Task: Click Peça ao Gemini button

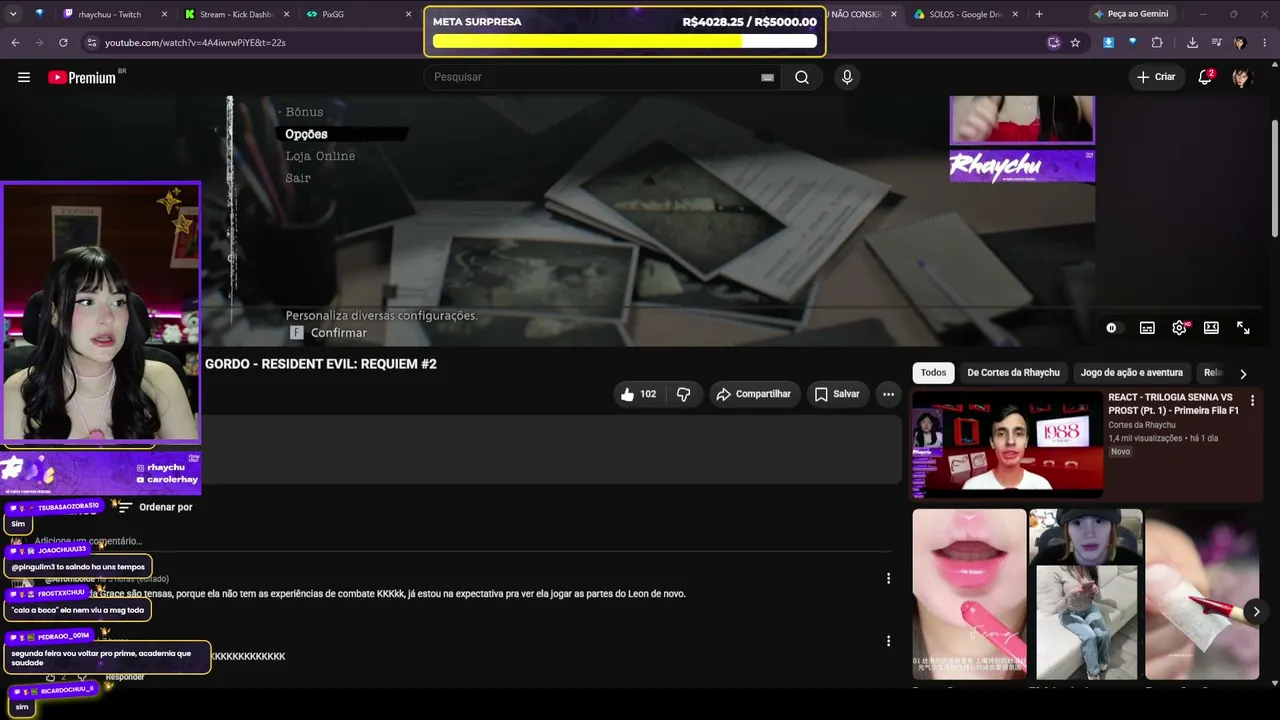Action: [x=1131, y=14]
